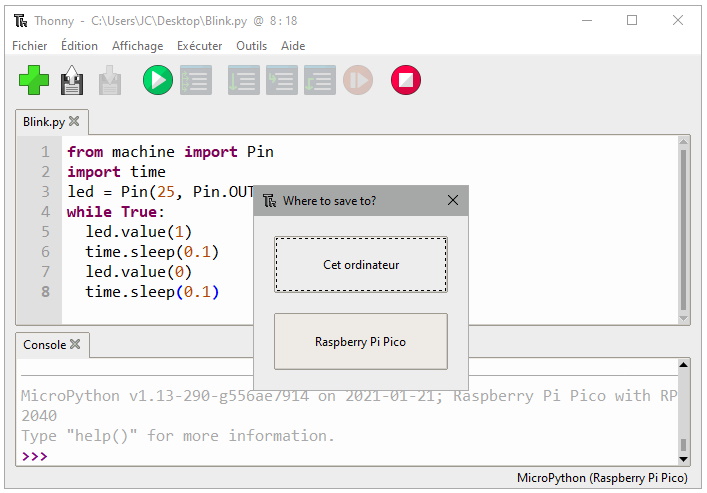Choose Raspberry Pi Pico as save location
This screenshot has height=493, width=707.
coord(361,341)
